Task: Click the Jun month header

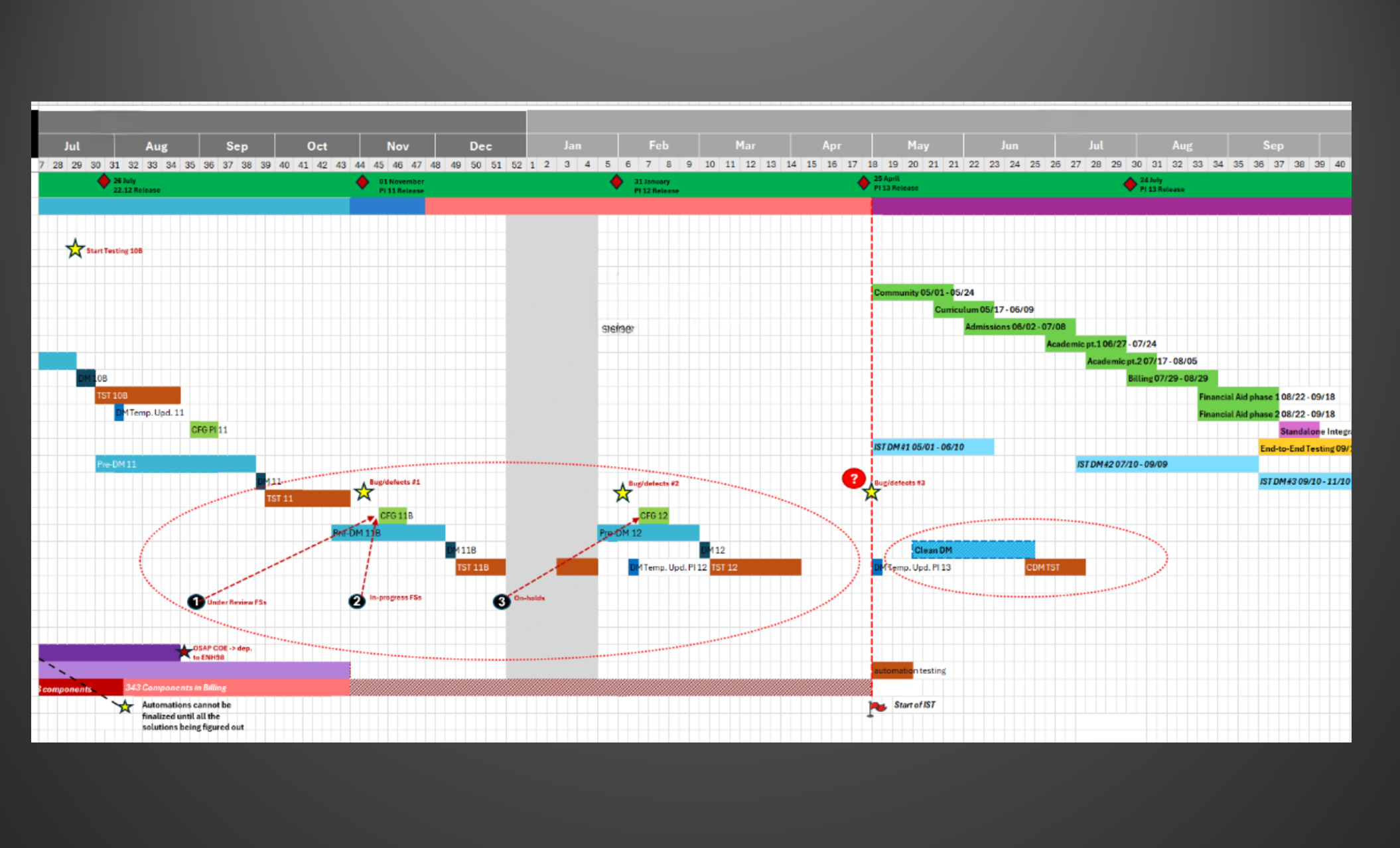Action: click(x=1009, y=145)
